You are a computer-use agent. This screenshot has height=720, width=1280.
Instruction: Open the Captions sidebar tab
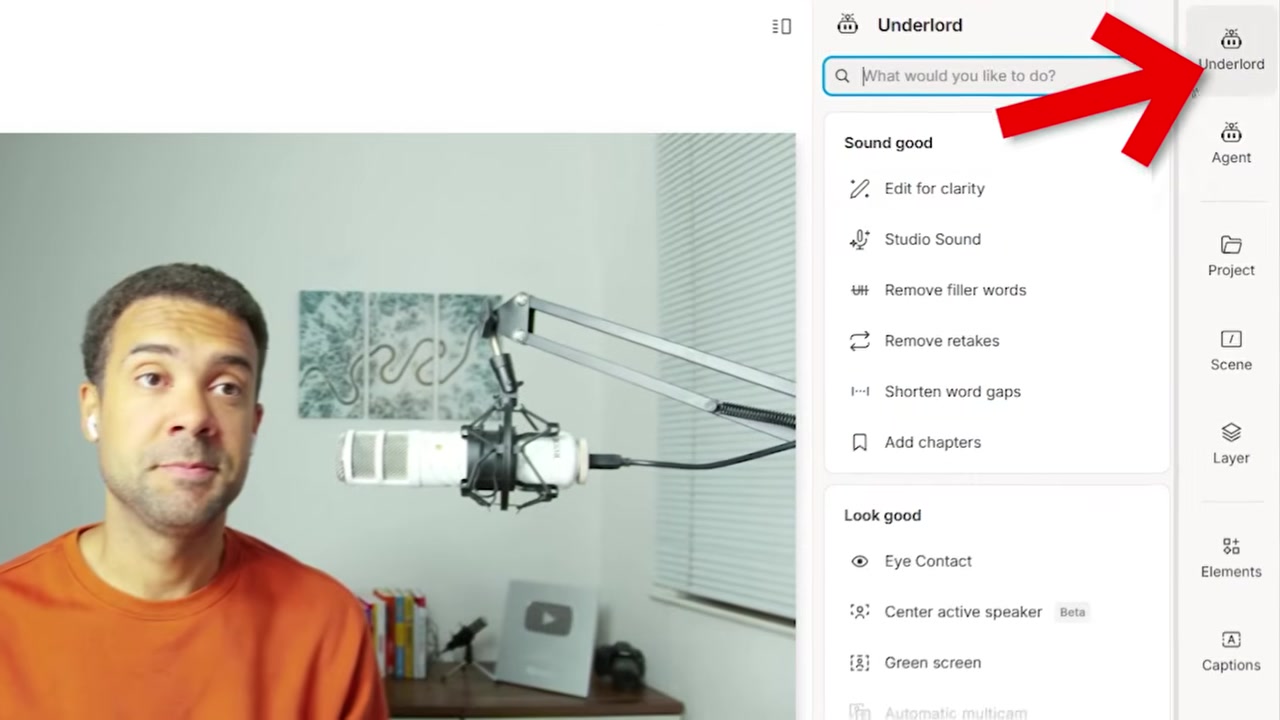click(1231, 650)
